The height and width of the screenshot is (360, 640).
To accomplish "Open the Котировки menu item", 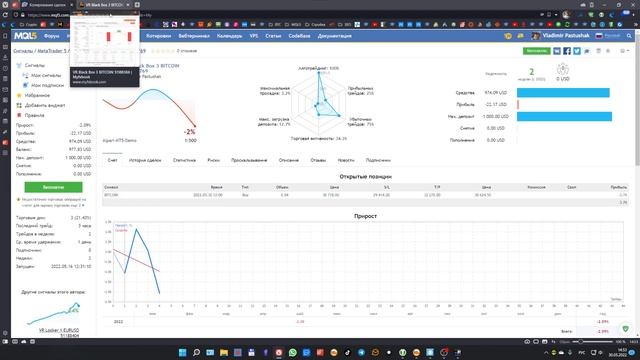I will coord(158,36).
